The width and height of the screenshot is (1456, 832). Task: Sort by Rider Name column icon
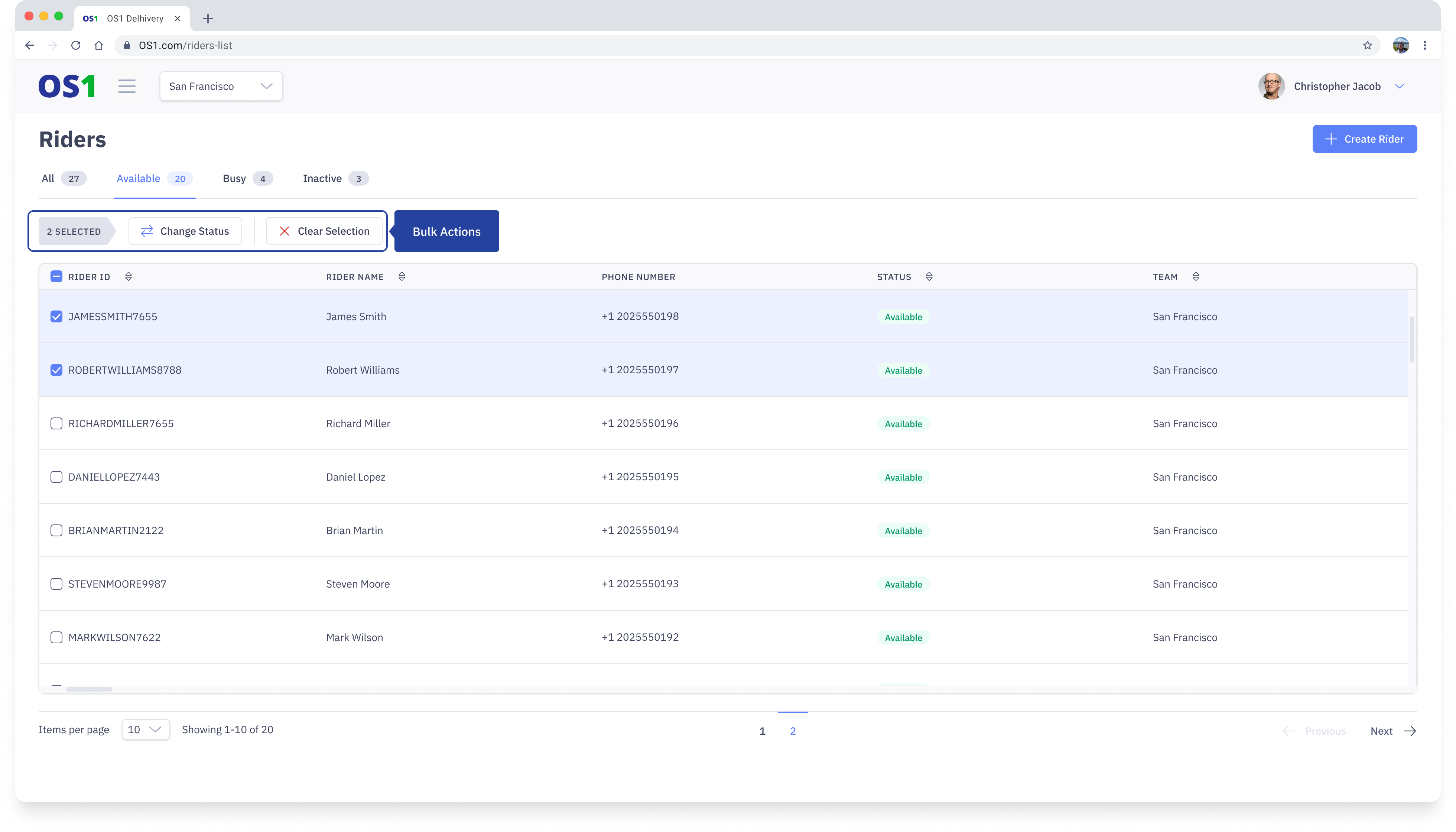[402, 277]
